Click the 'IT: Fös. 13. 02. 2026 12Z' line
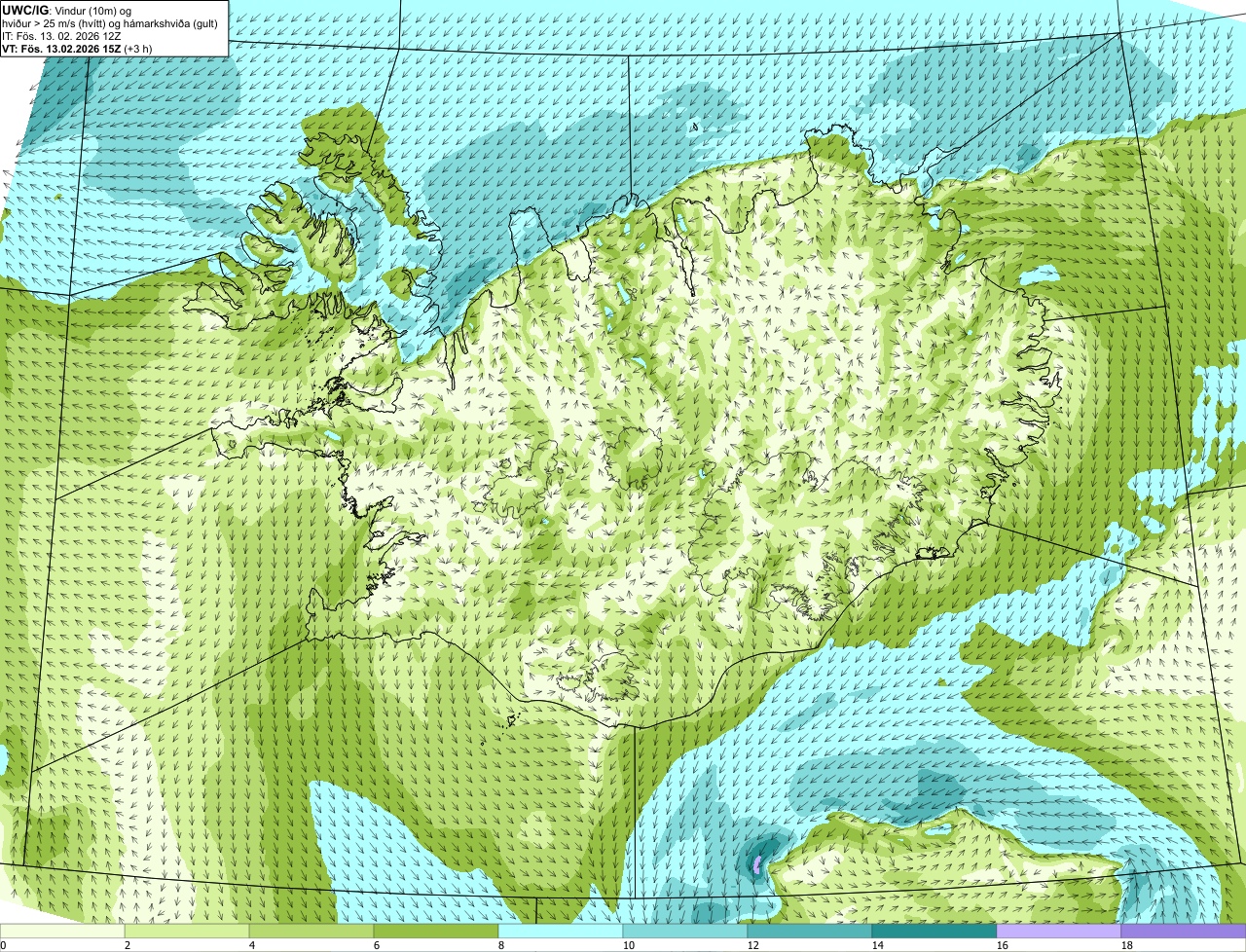The height and width of the screenshot is (952, 1246). (62, 36)
